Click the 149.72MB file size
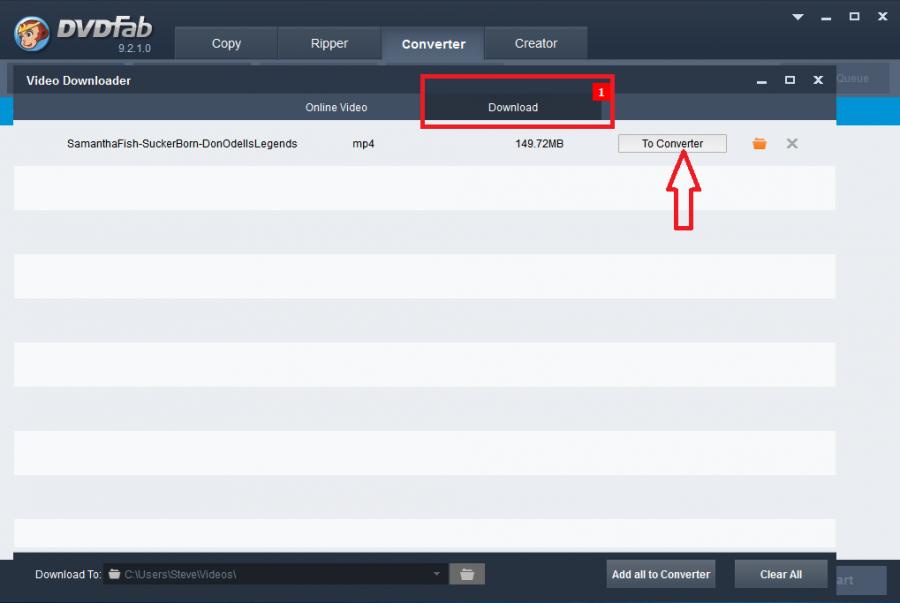900x603 pixels. click(x=539, y=143)
